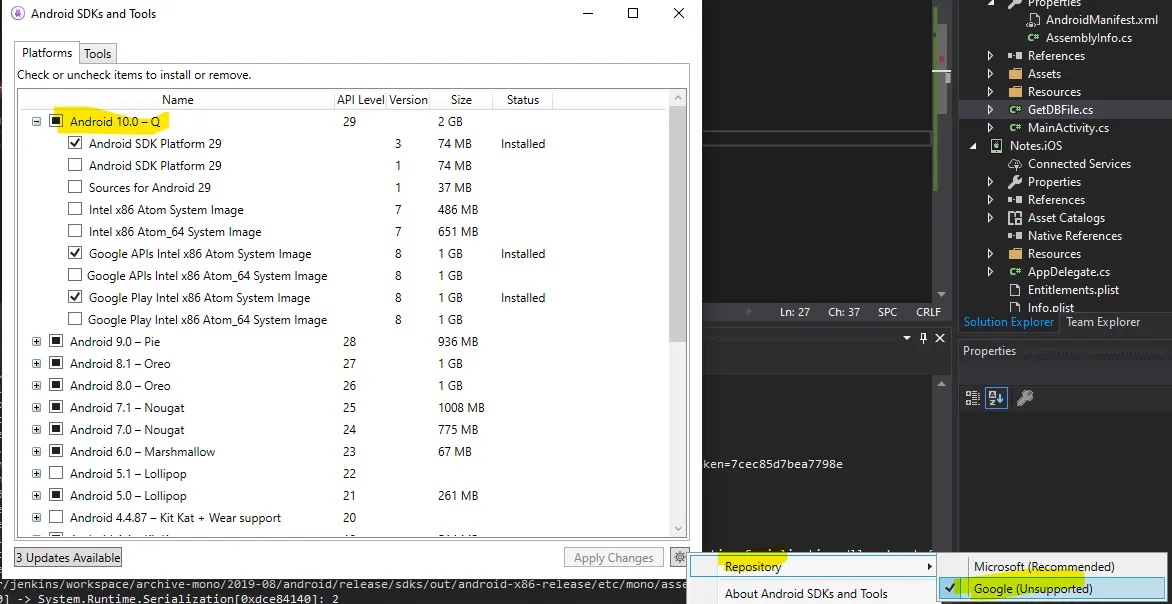Screen dimensions: 1172x604
Task: Click the Property Pages wrench icon
Action: (x=1025, y=398)
